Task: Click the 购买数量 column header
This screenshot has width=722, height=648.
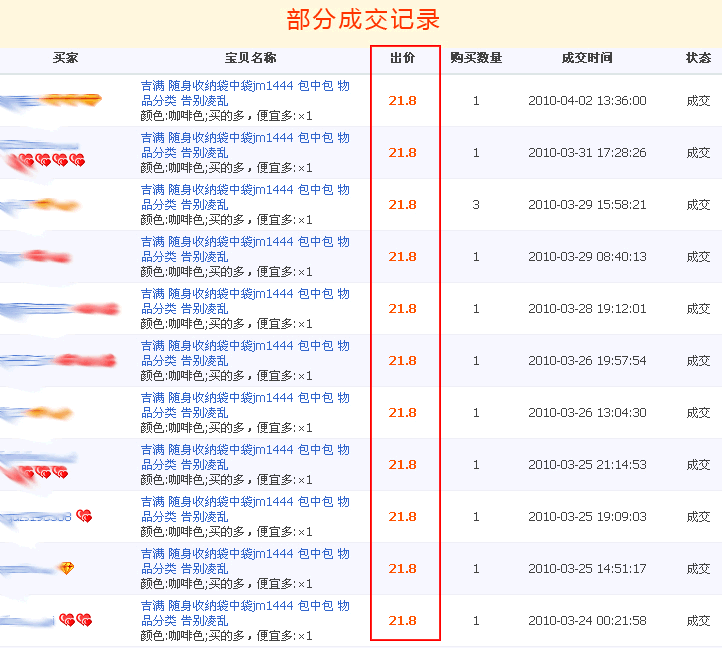Action: pyautogui.click(x=476, y=58)
